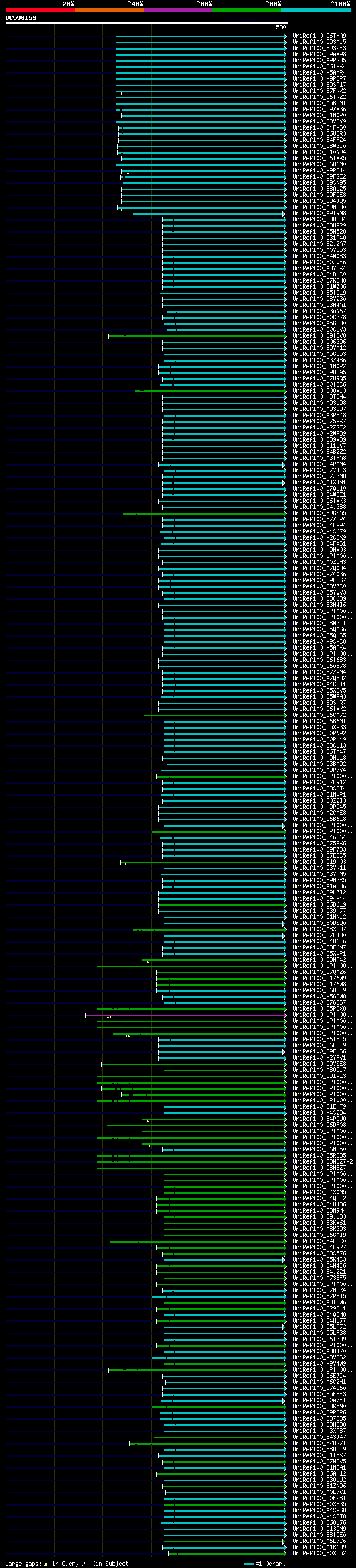This screenshot has height=1568, width=356.
Task: Open hit UniRef100_B2J2A7
Action: tap(319, 244)
